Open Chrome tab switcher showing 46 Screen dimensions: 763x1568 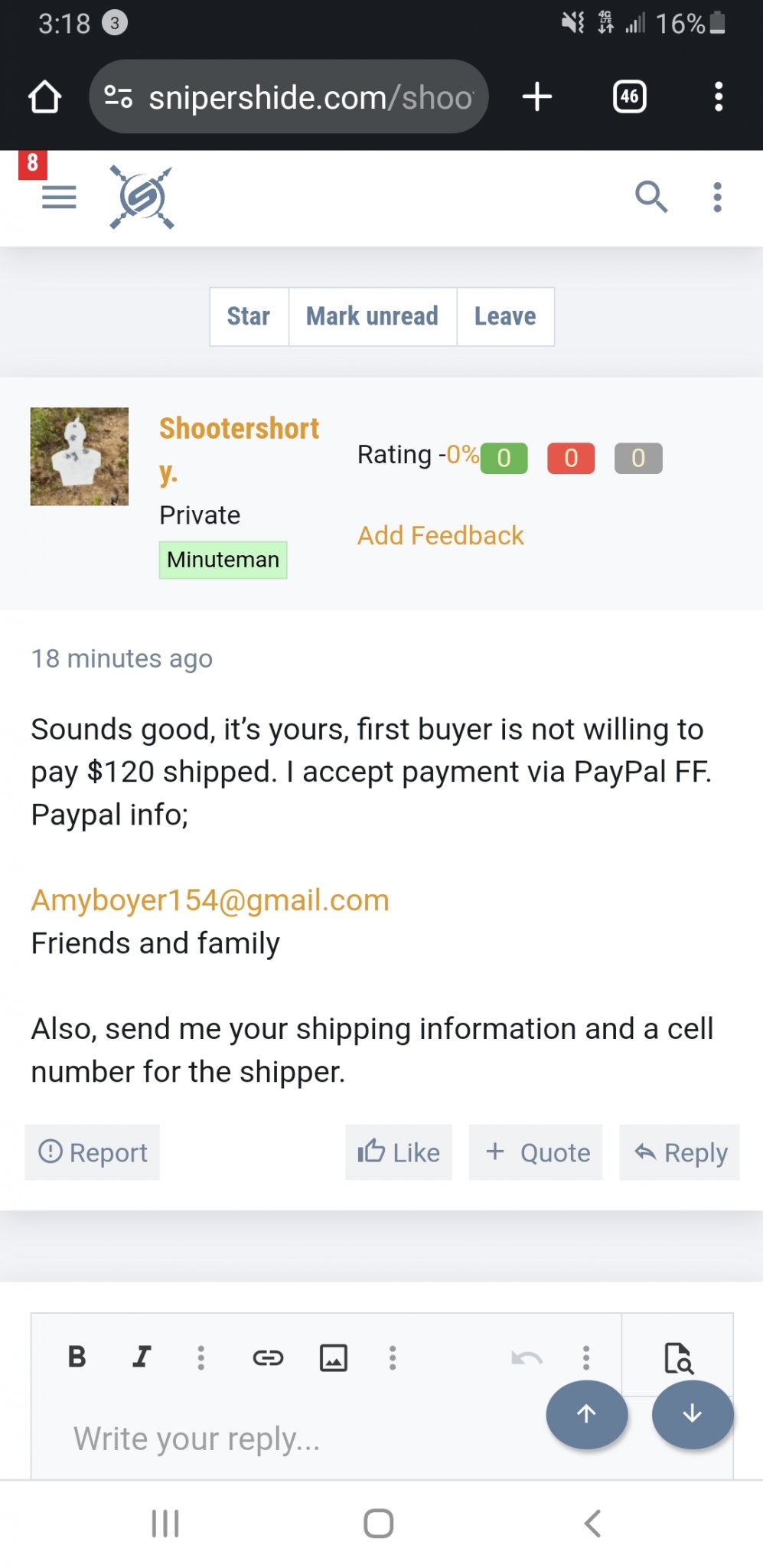[630, 96]
